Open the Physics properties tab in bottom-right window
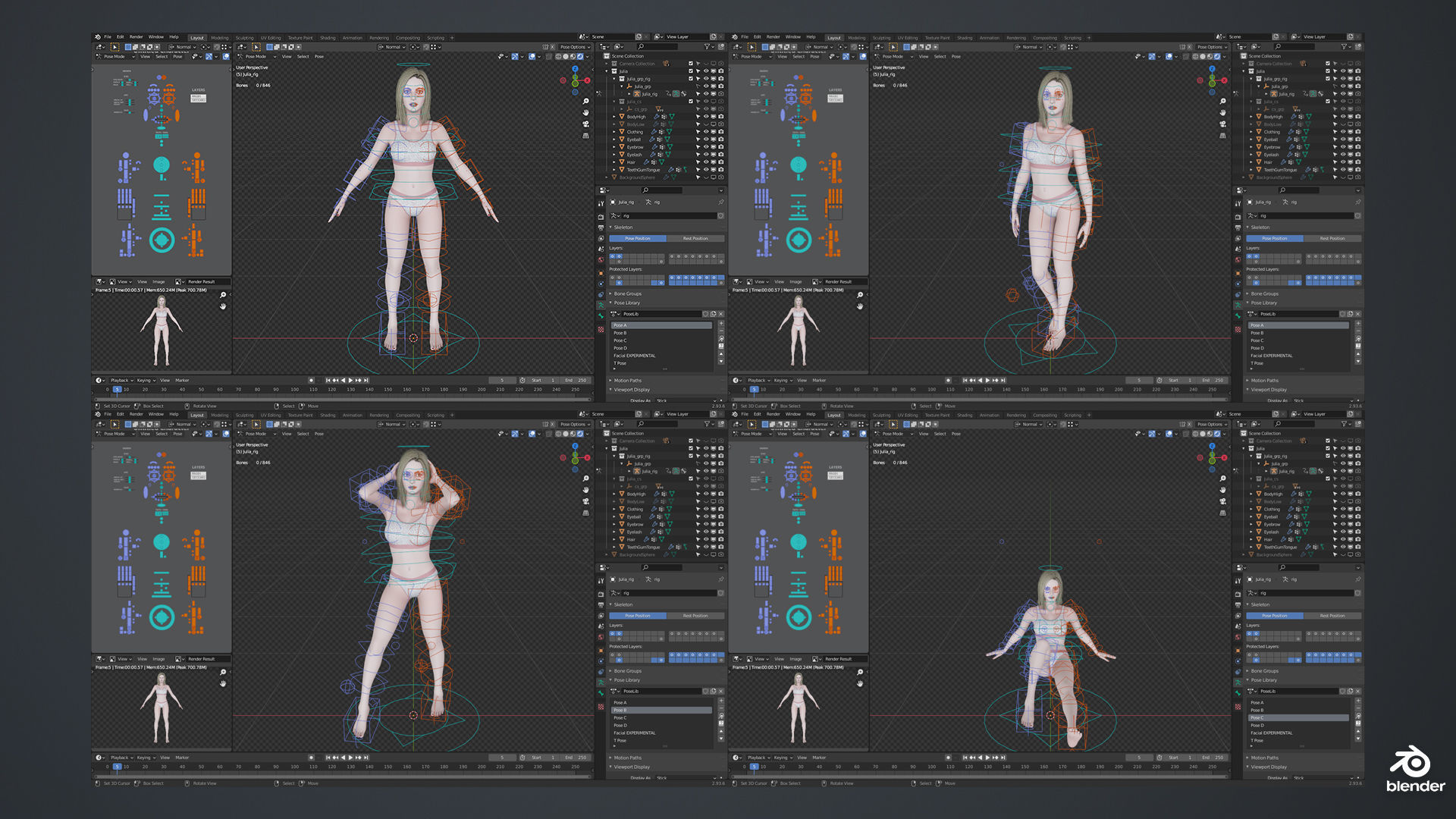Screen dimensions: 1456x819 (x=1238, y=661)
